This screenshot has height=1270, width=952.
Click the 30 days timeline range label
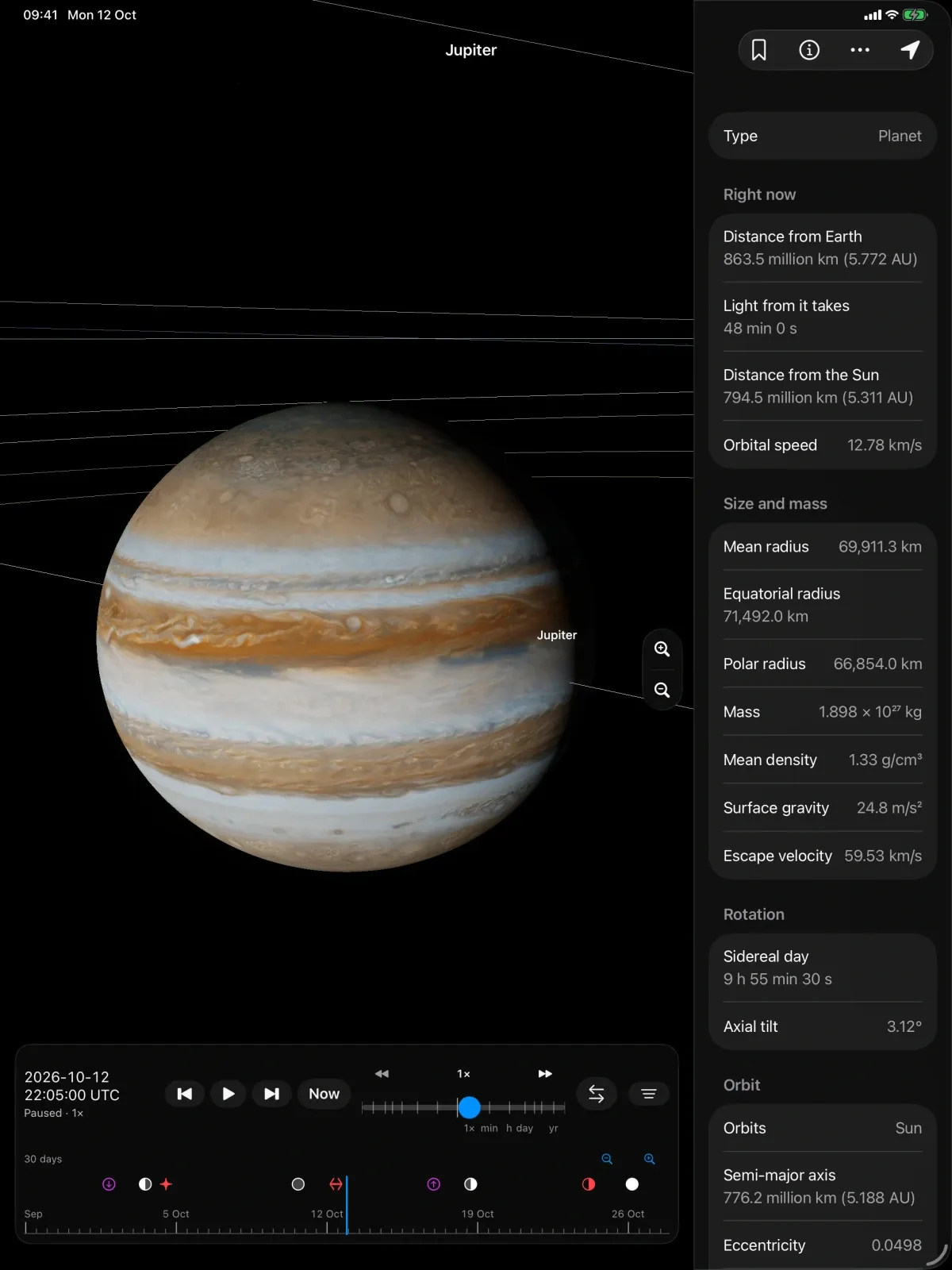pyautogui.click(x=43, y=1159)
